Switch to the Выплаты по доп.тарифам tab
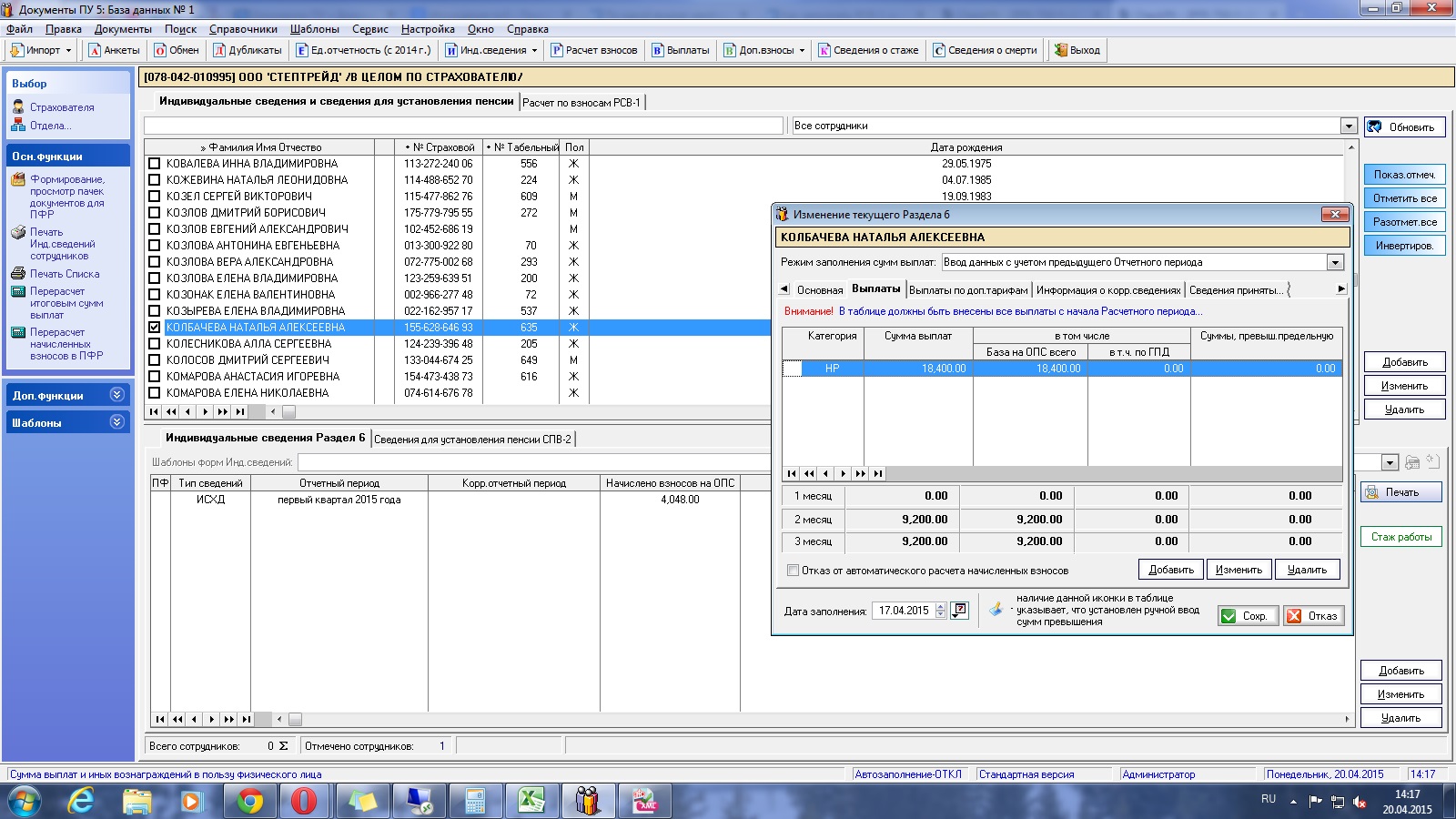Image resolution: width=1456 pixels, height=819 pixels. point(968,290)
